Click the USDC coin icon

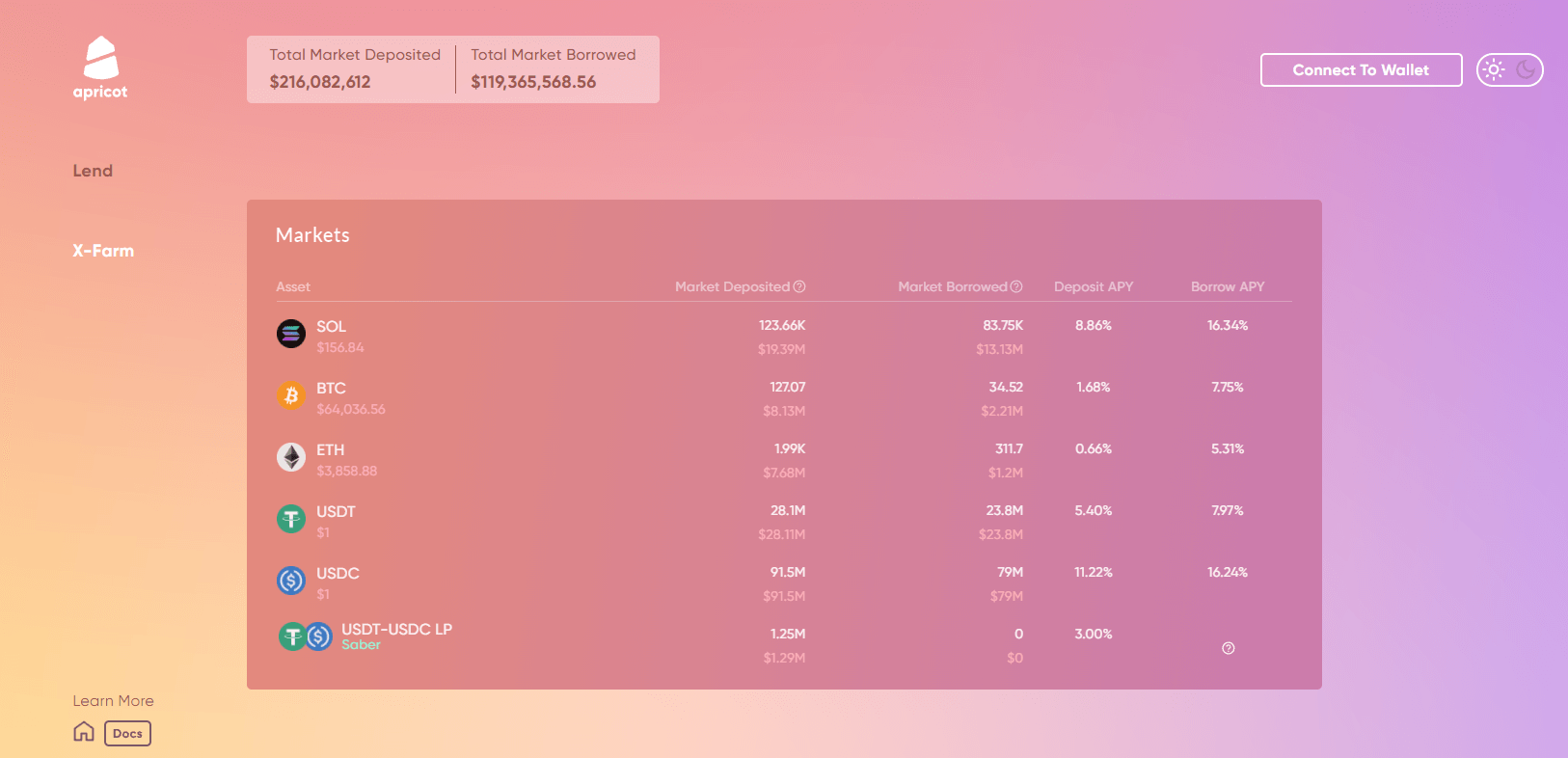[291, 581]
